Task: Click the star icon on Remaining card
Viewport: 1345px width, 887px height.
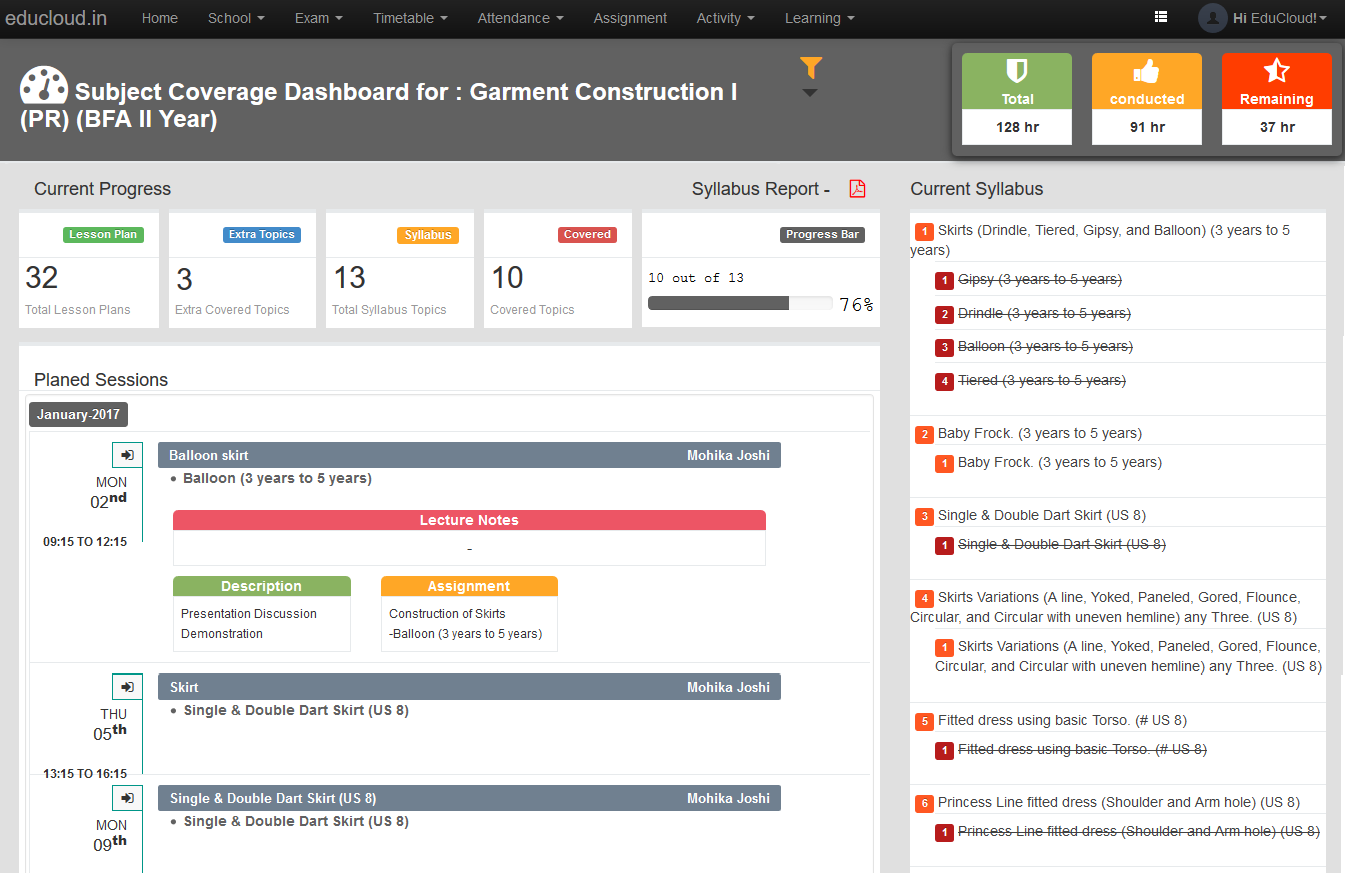Action: pyautogui.click(x=1276, y=71)
